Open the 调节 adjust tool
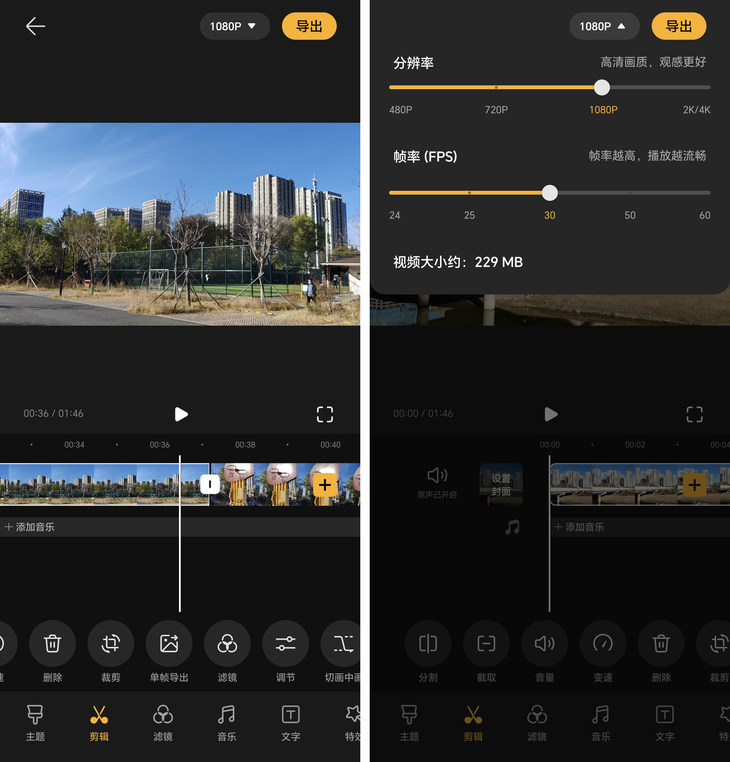 (x=286, y=652)
